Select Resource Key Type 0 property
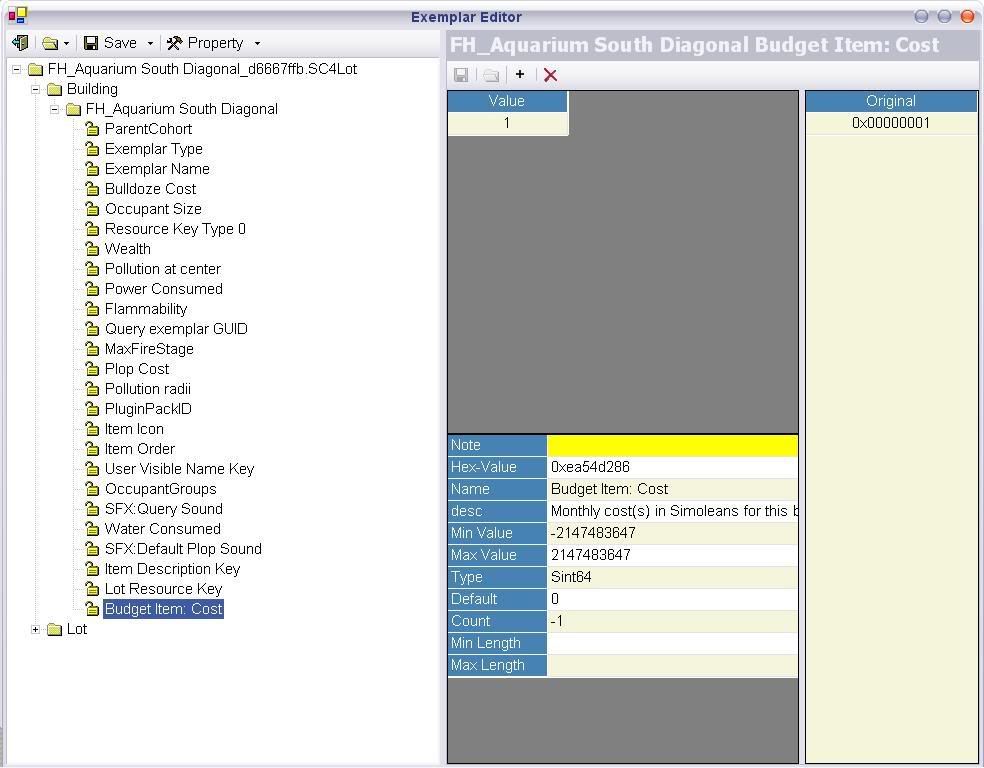Viewport: 984px width, 768px height. click(x=175, y=229)
